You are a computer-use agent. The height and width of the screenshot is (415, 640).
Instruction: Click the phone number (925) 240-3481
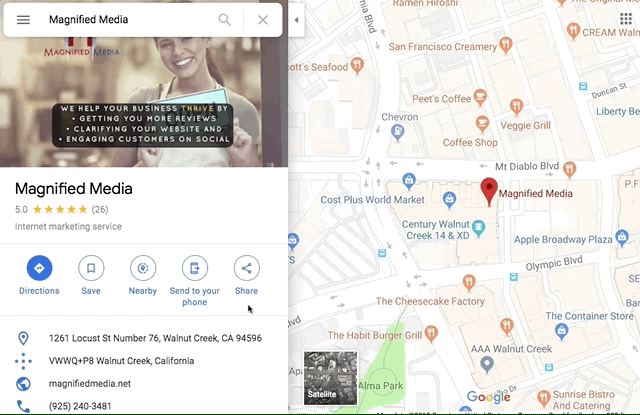[x=80, y=406]
